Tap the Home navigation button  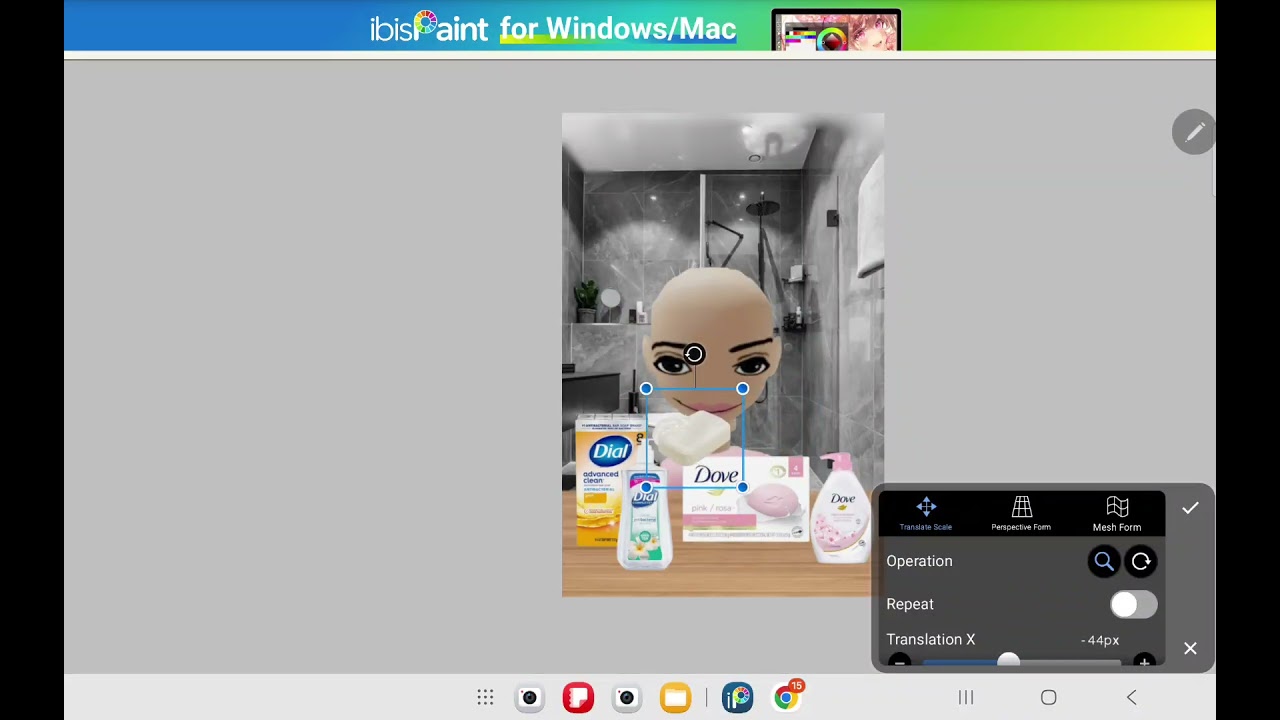click(1048, 697)
